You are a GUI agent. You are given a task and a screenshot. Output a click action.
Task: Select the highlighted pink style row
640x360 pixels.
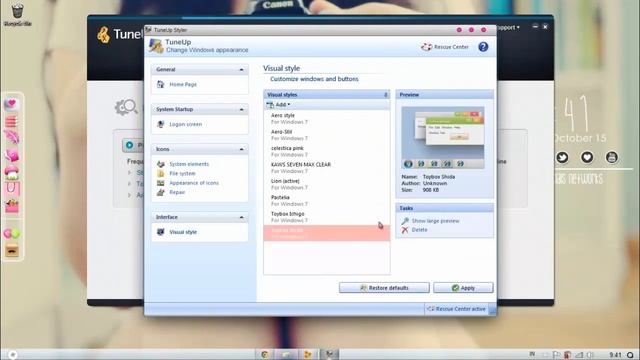coord(327,233)
